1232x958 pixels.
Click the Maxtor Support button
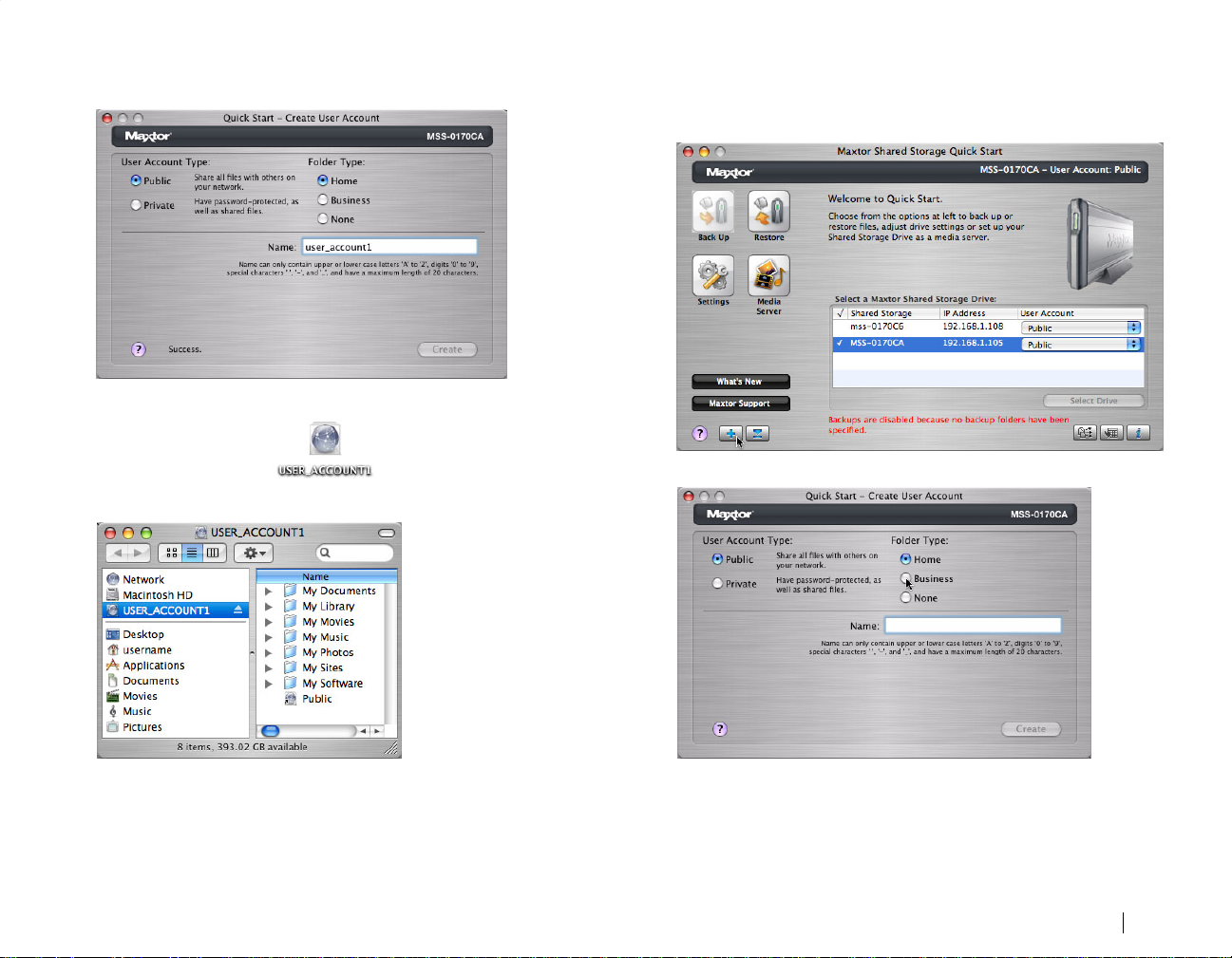pyautogui.click(x=741, y=404)
